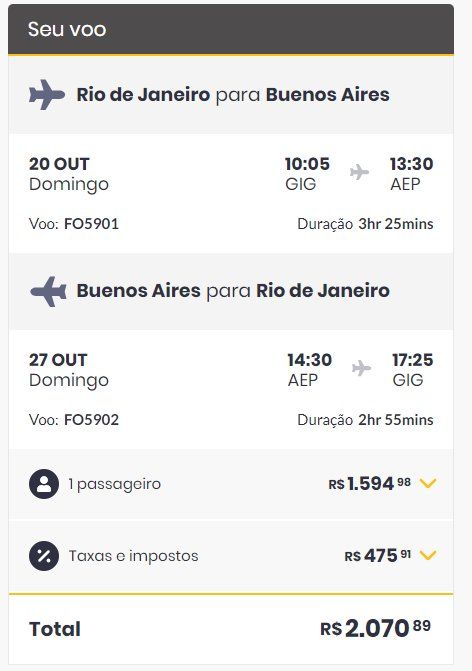472x671 pixels.
Task: Click small plane between 14:30 and 17:25
Action: [361, 368]
